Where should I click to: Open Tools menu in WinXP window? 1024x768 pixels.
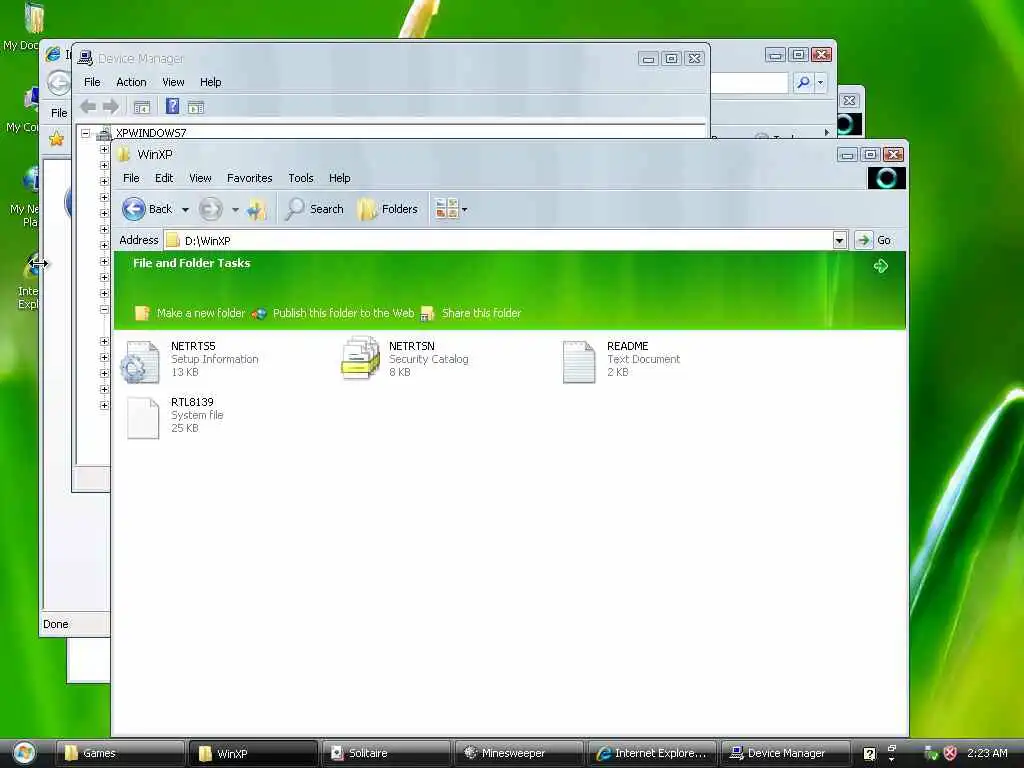(x=301, y=178)
